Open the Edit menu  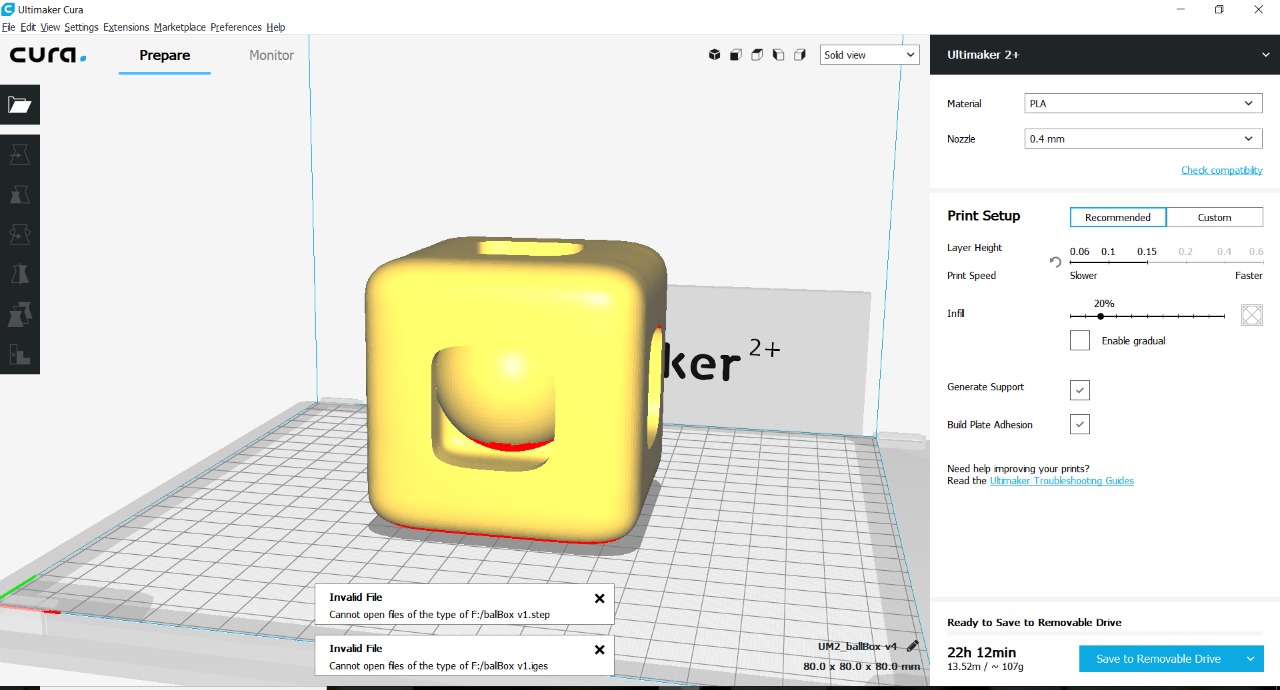[28, 27]
